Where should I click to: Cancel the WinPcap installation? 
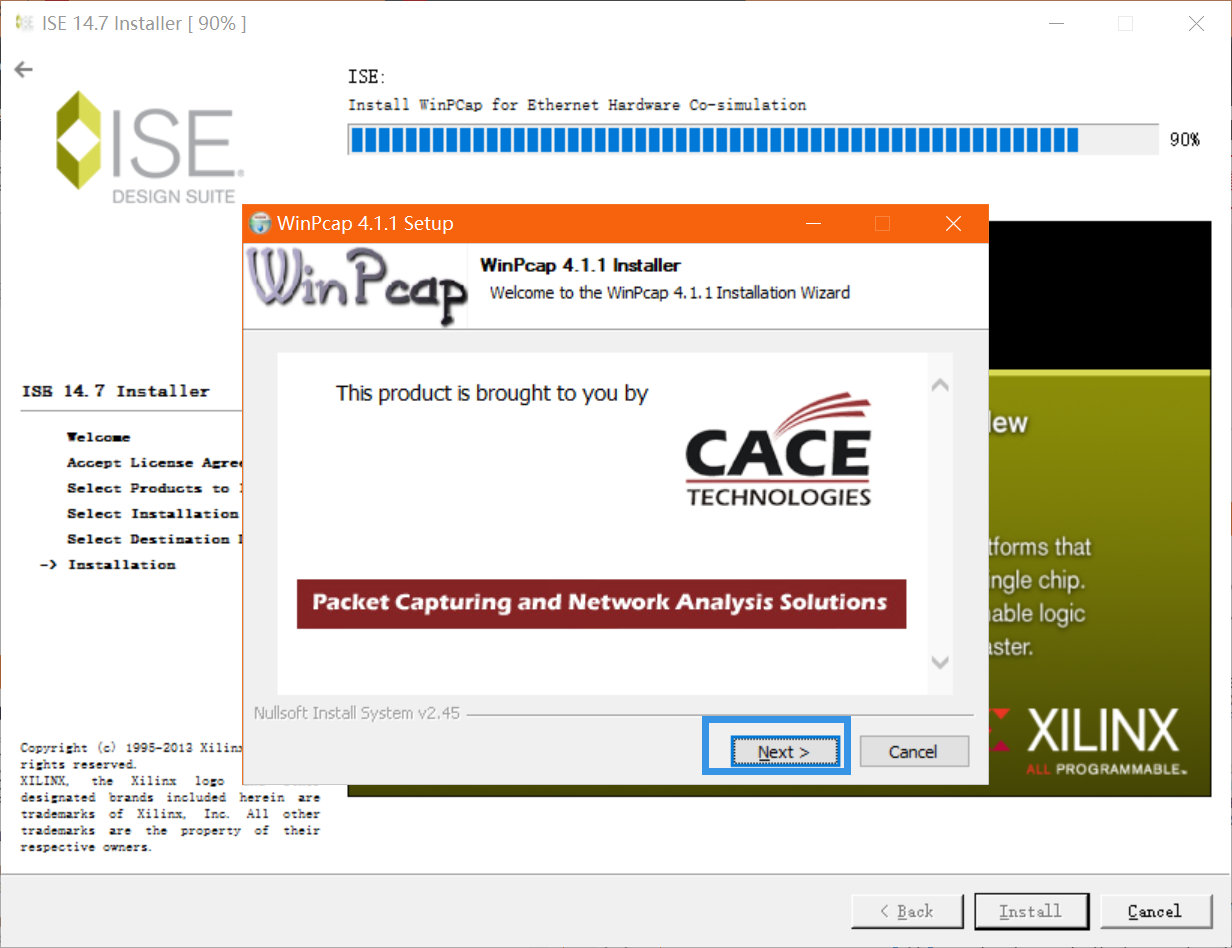(914, 751)
